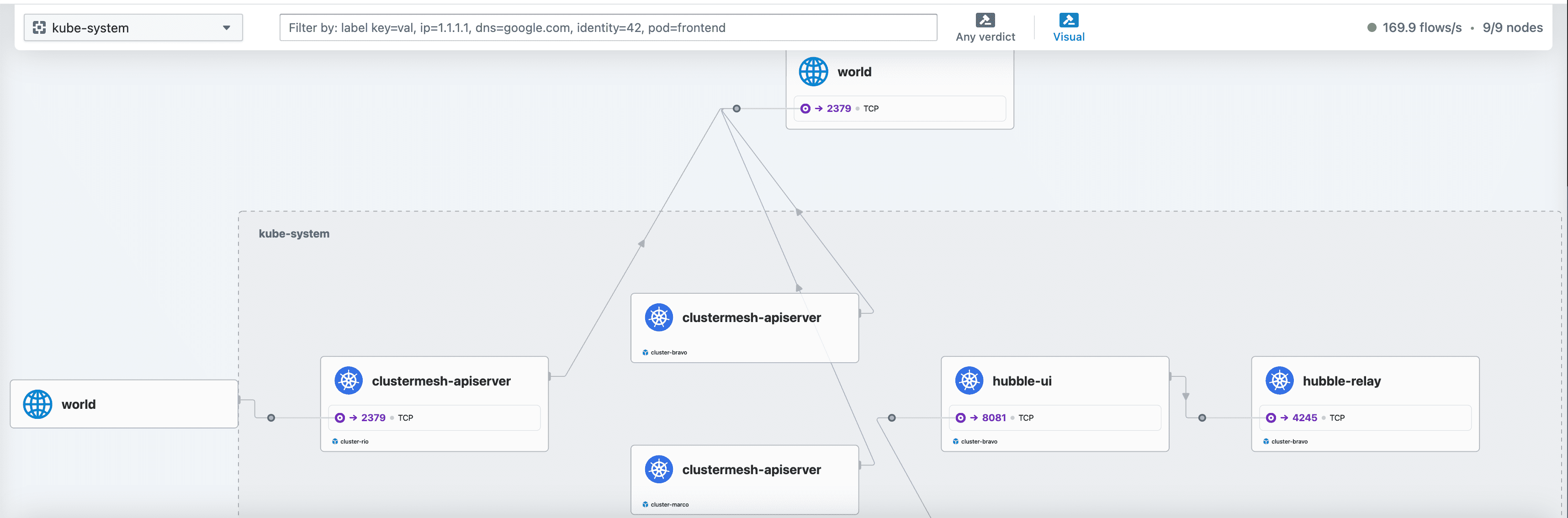The height and width of the screenshot is (518, 1568).
Task: Click the TCP label on the hubble-relay card
Action: pos(1337,418)
